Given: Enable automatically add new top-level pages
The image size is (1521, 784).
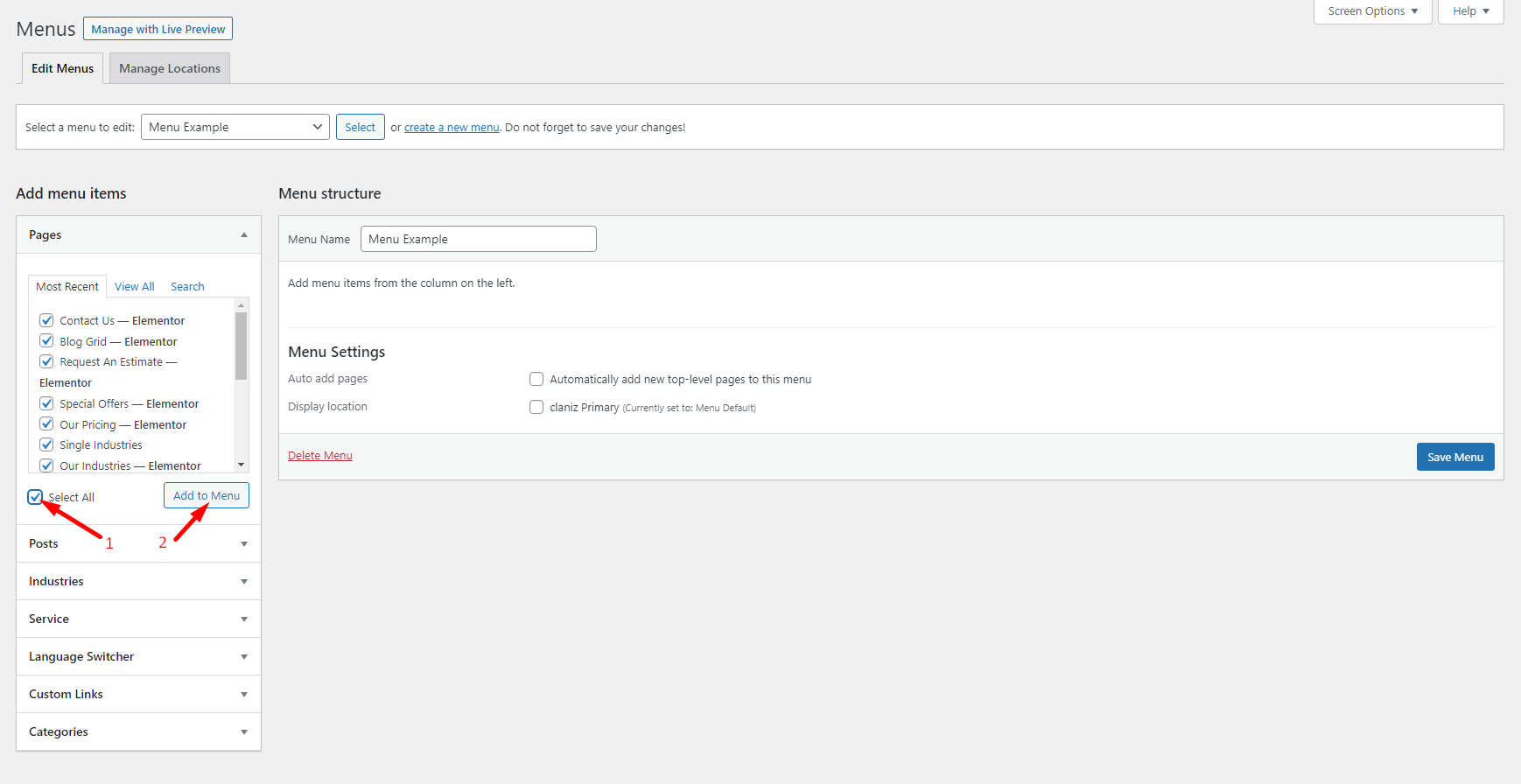Looking at the screenshot, I should coord(536,379).
